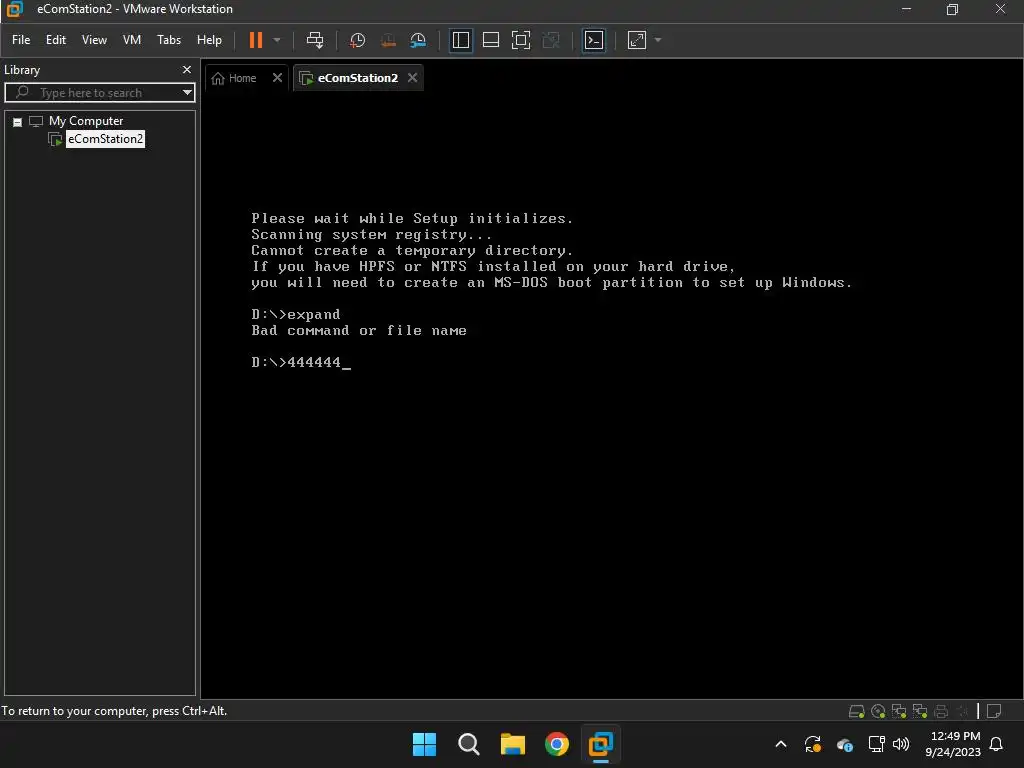Toggle the thumbnail bar view

(490, 40)
